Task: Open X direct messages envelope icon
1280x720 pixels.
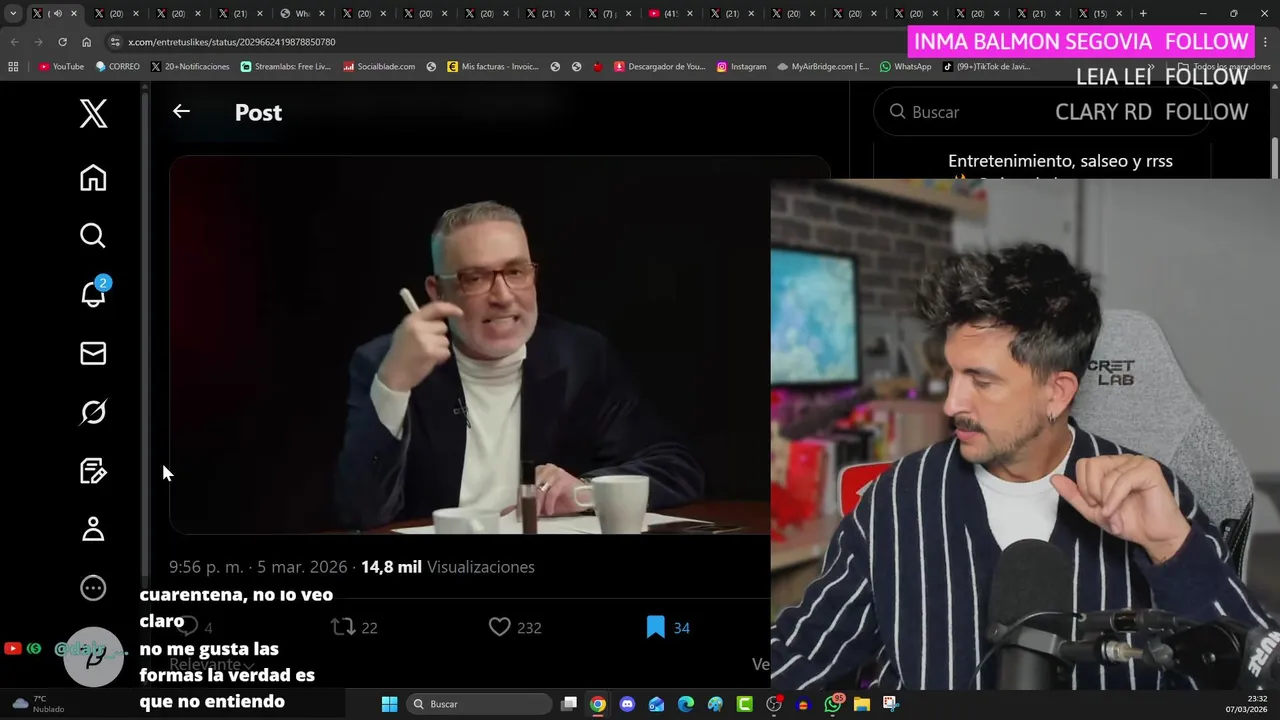Action: pyautogui.click(x=93, y=353)
